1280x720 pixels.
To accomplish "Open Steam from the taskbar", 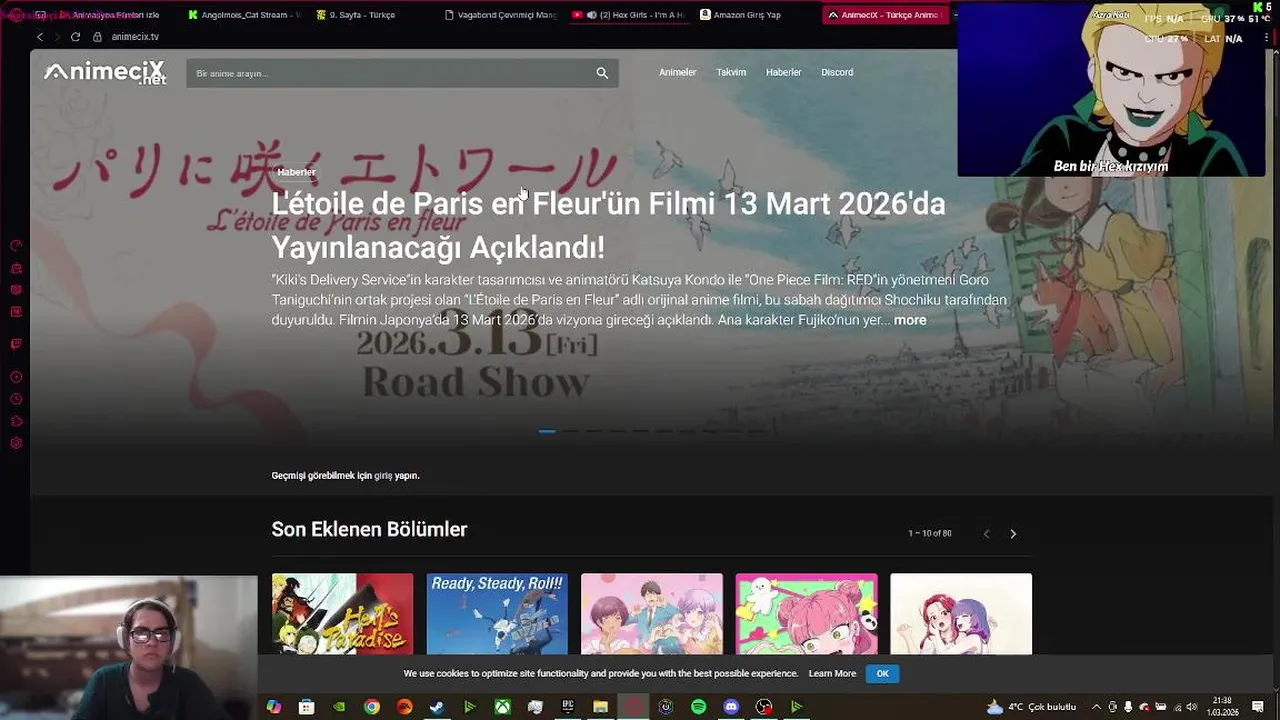I will (437, 707).
